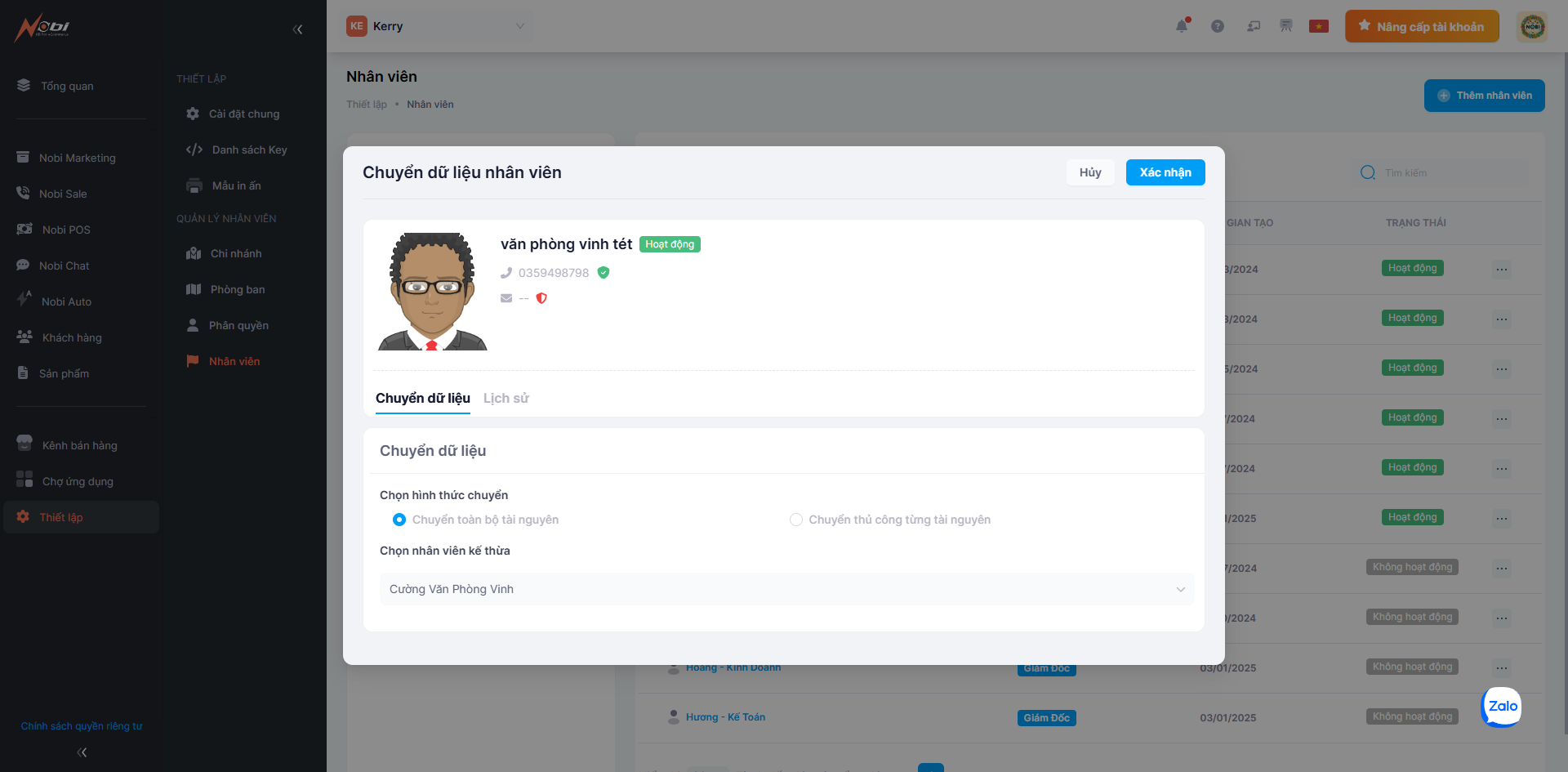The width and height of the screenshot is (1568, 772).
Task: Click the Vietnam flag language icon
Action: pos(1318,26)
